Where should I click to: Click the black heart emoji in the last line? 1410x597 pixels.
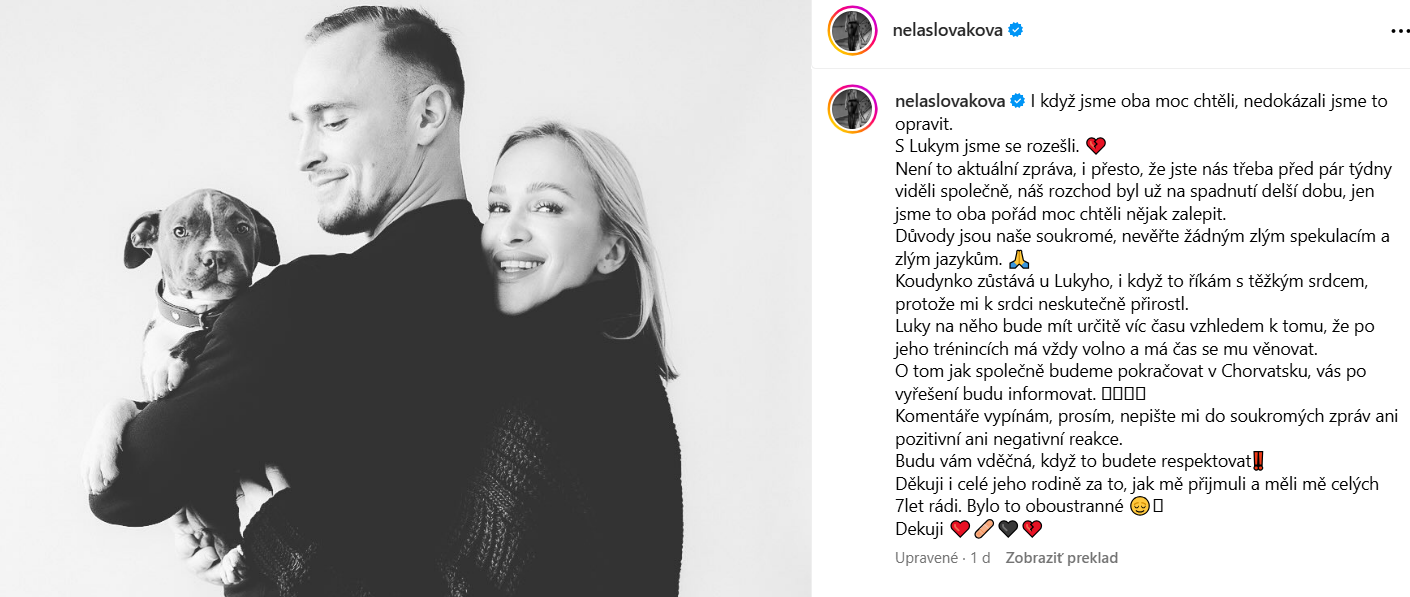tap(1008, 529)
